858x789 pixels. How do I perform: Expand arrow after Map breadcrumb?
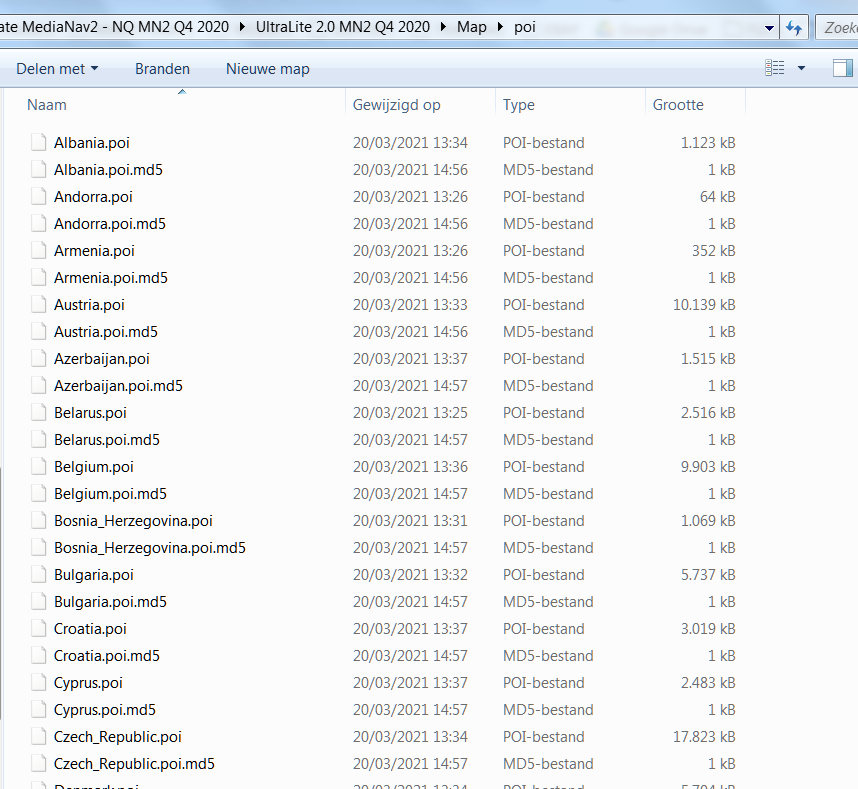coord(500,27)
